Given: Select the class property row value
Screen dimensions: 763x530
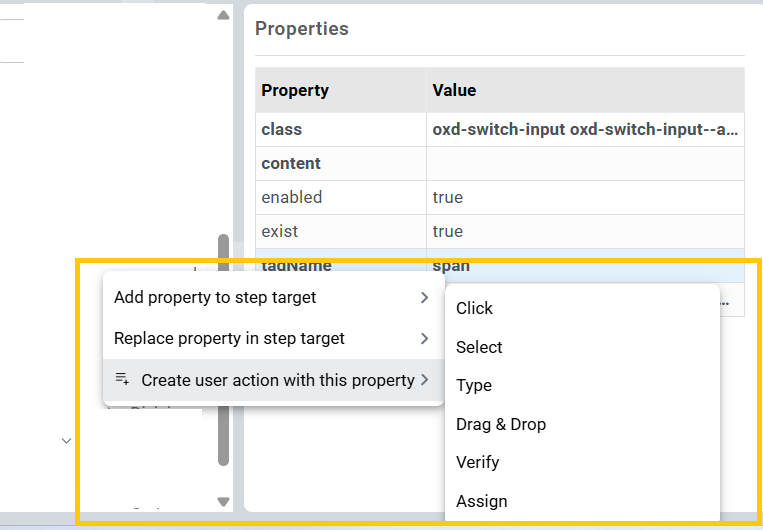Looking at the screenshot, I should pos(585,130).
